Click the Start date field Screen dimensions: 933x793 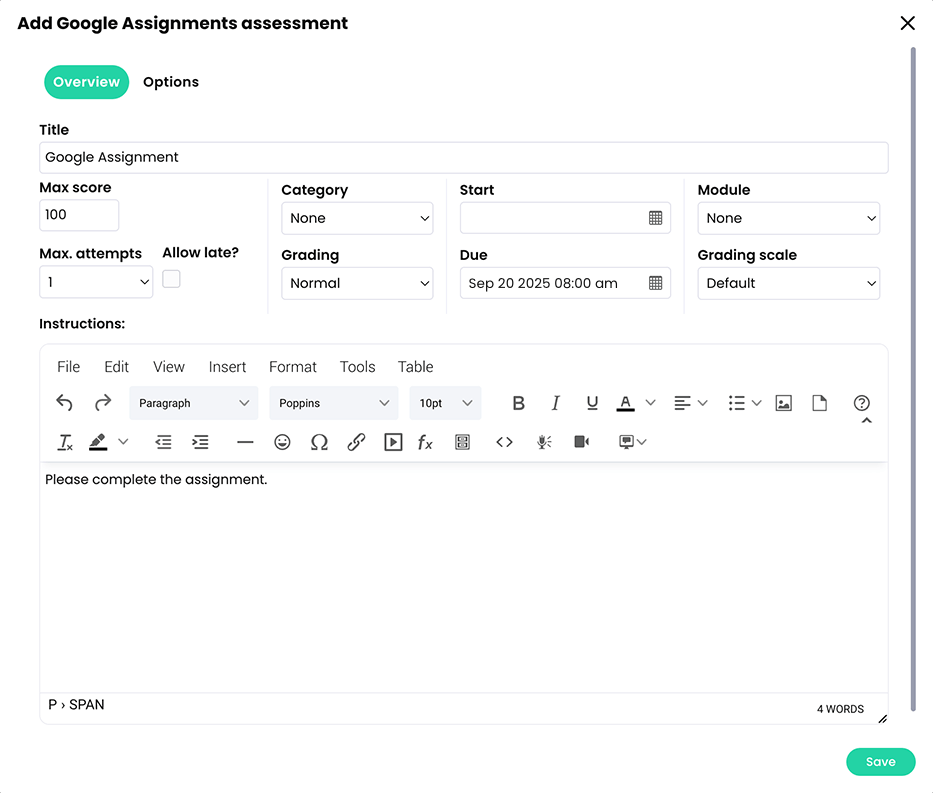tap(565, 218)
